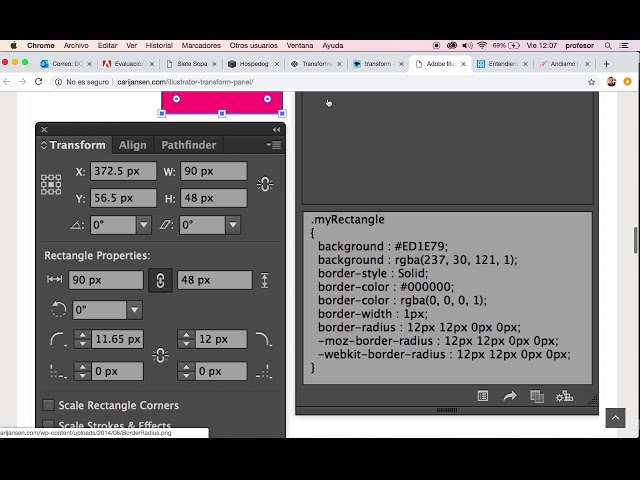Viewport: 640px width, 480px height.
Task: Switch to the Hospedog browser tab
Action: point(253,64)
